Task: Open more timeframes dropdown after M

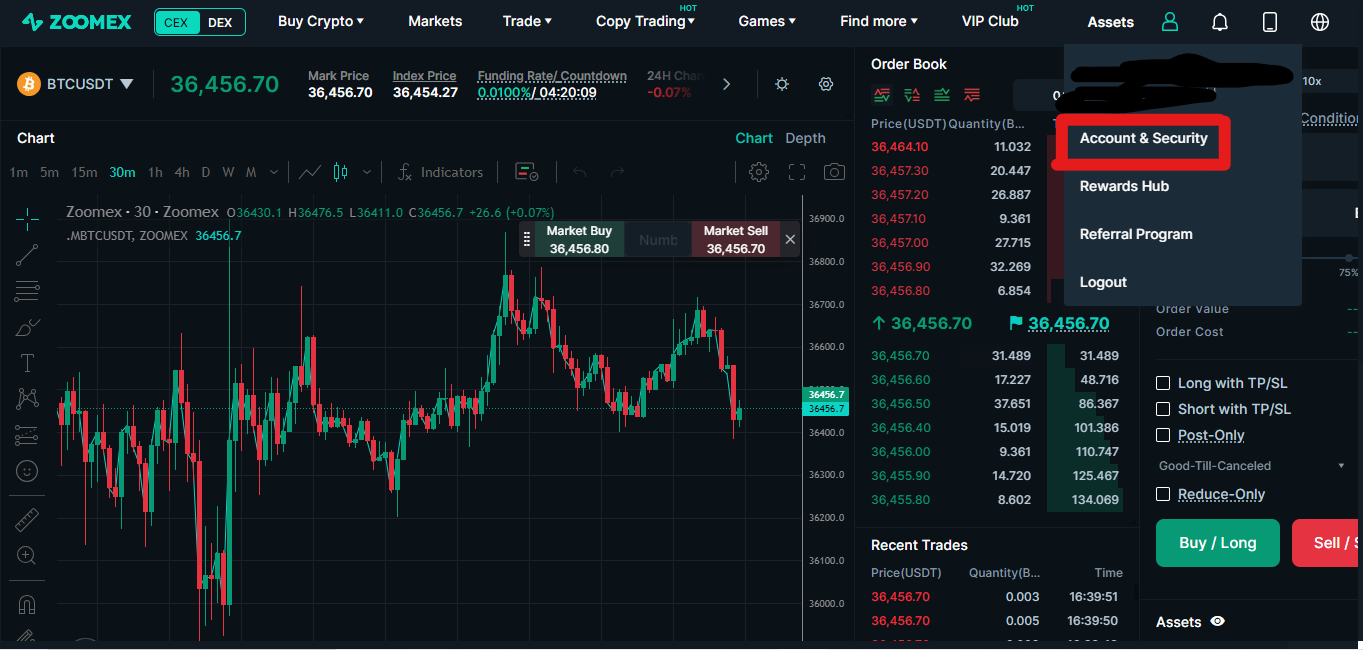Action: point(273,172)
